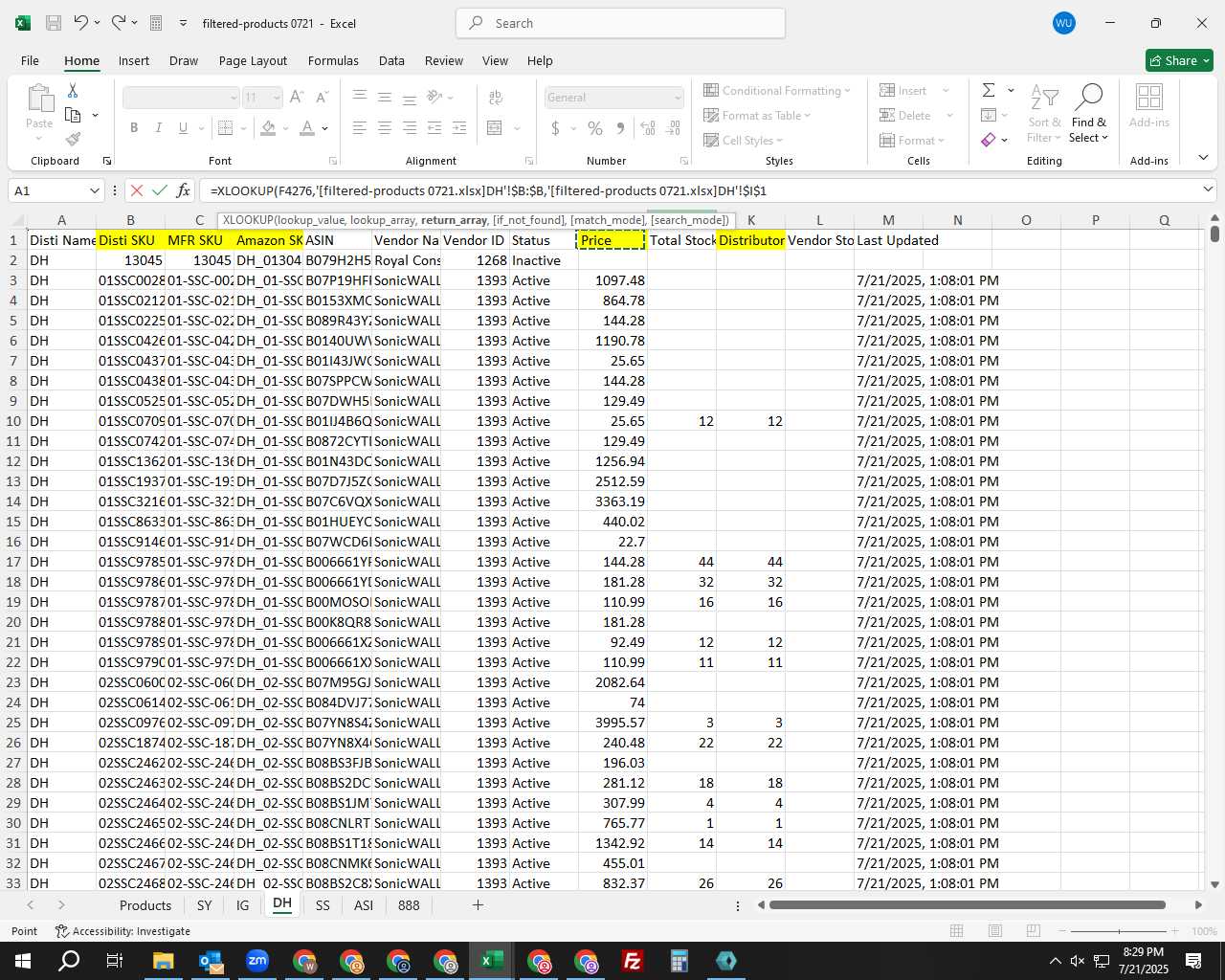The image size is (1225, 980).
Task: Click the AutoSum sigma icon
Action: (989, 90)
